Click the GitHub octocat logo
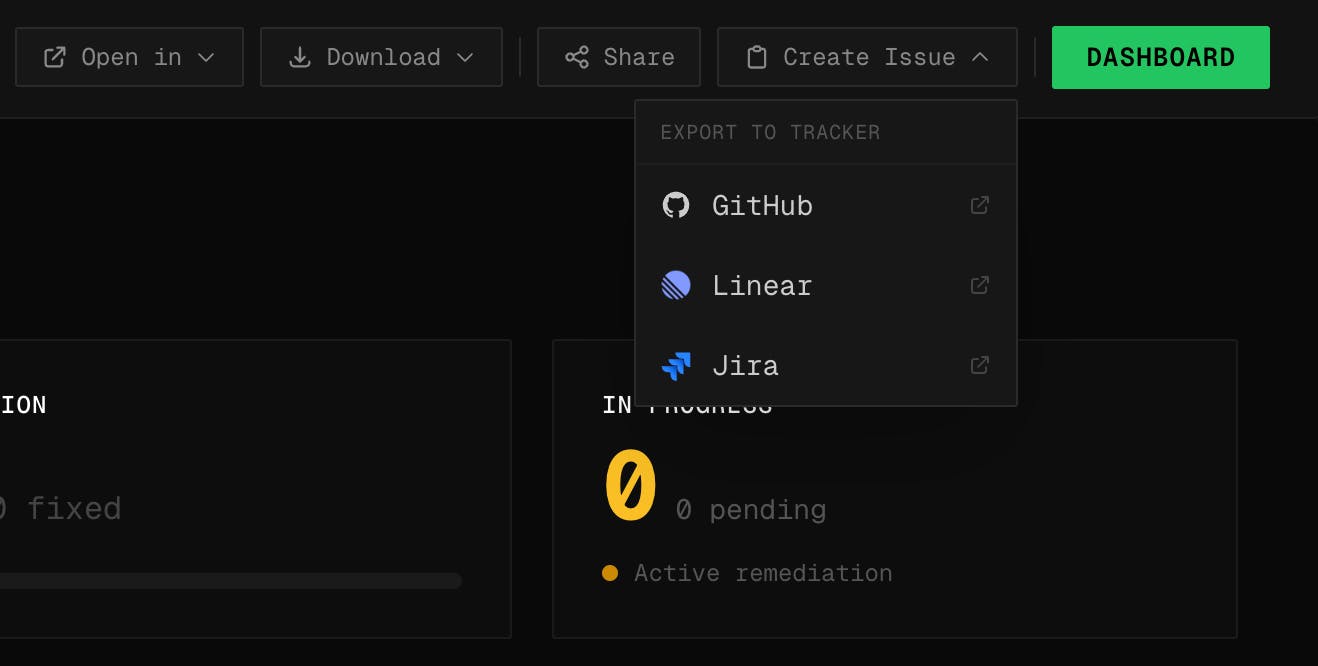 pos(676,205)
